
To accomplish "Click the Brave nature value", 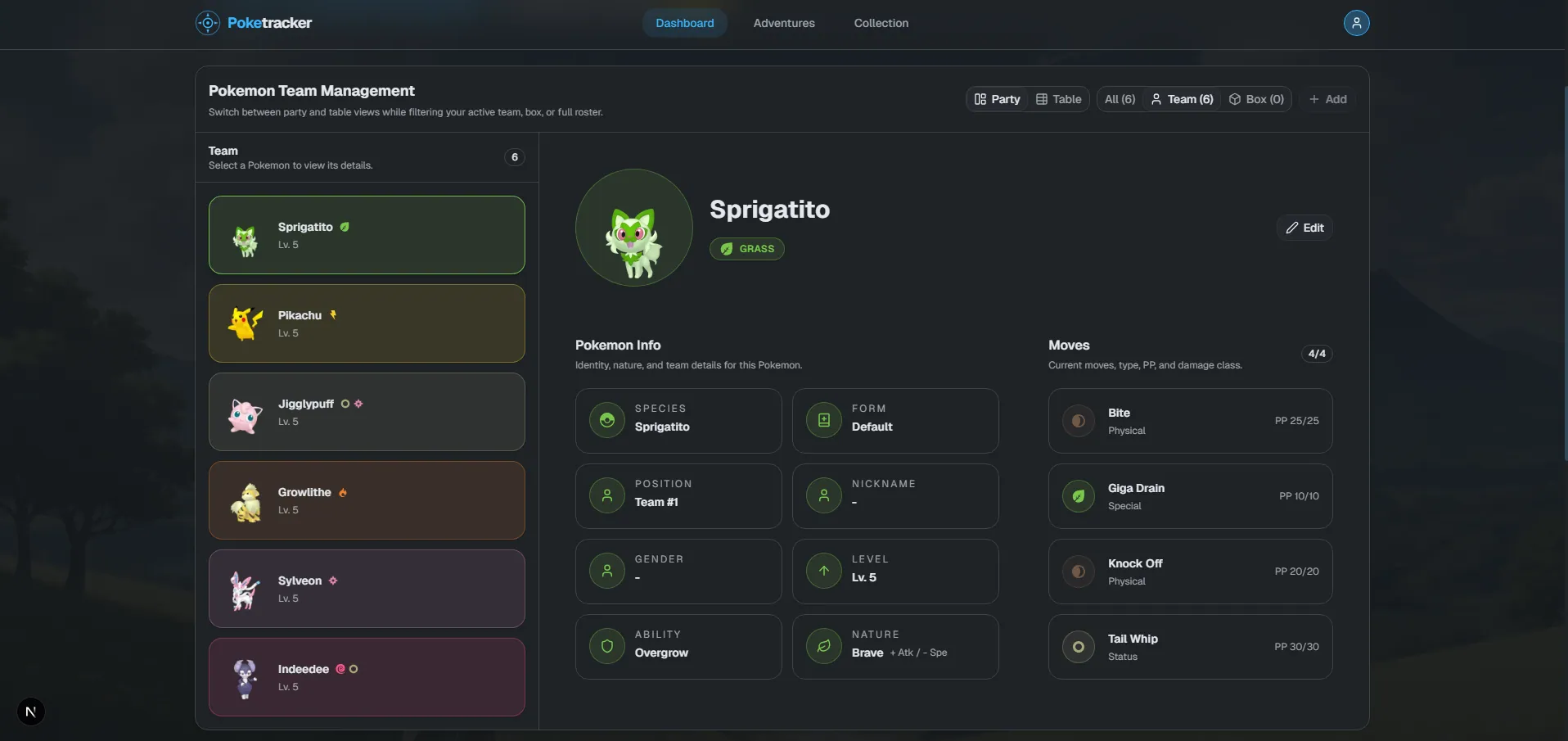I will click(x=867, y=653).
